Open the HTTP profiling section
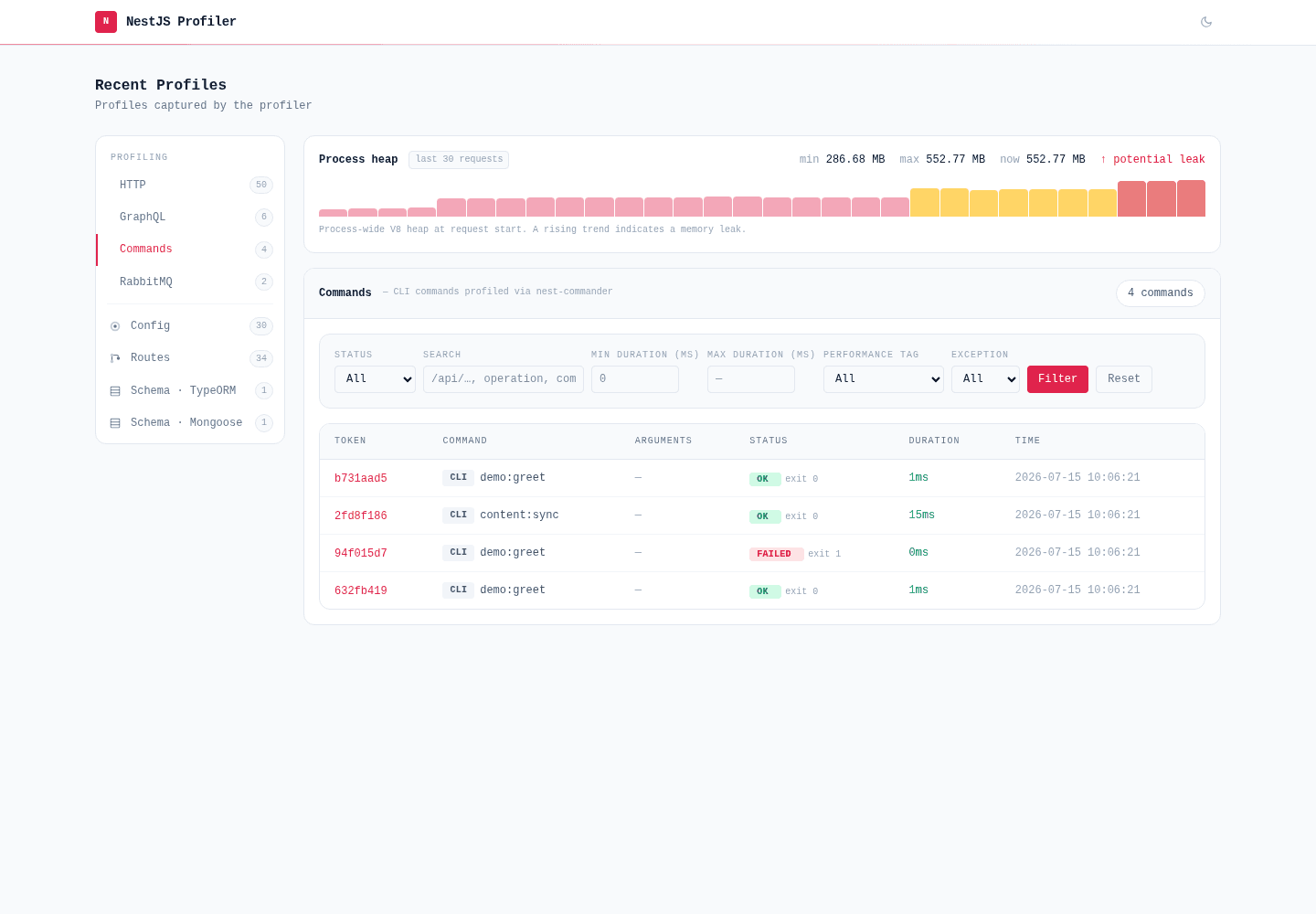Screen dimensions: 1316x914 pos(190,186)
